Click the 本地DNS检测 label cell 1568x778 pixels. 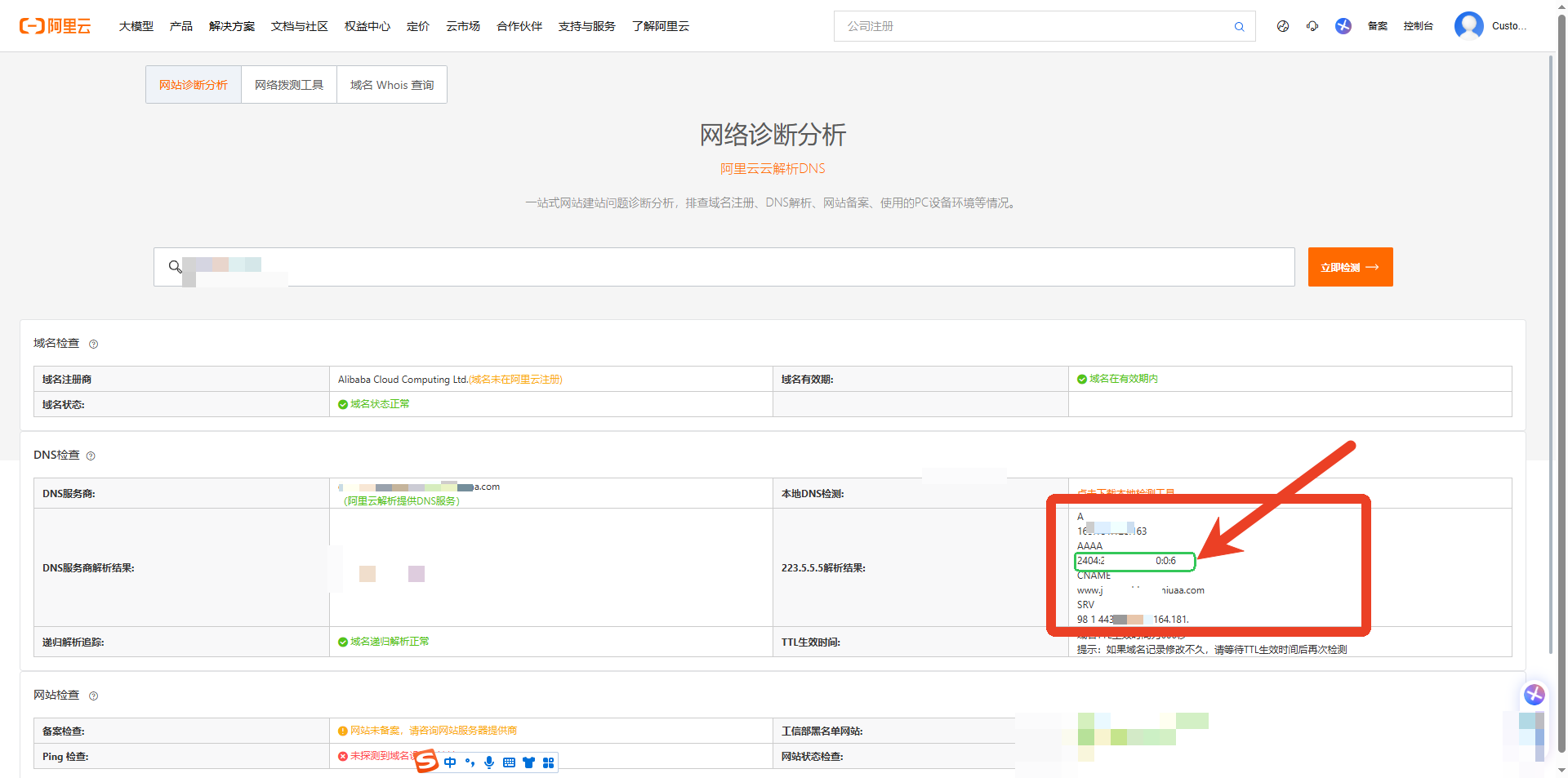coord(920,493)
